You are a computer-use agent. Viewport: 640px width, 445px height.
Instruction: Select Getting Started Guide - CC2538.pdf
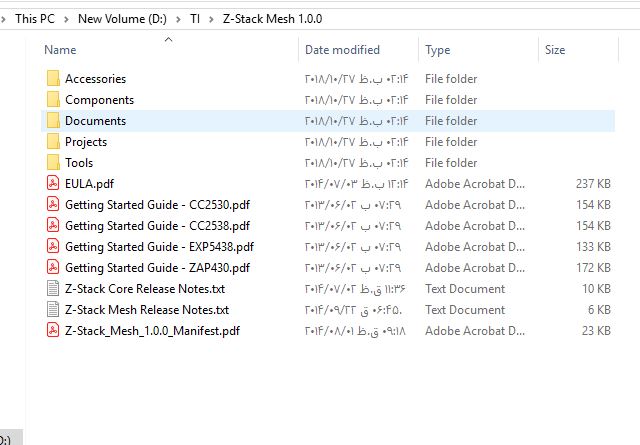pyautogui.click(x=158, y=226)
